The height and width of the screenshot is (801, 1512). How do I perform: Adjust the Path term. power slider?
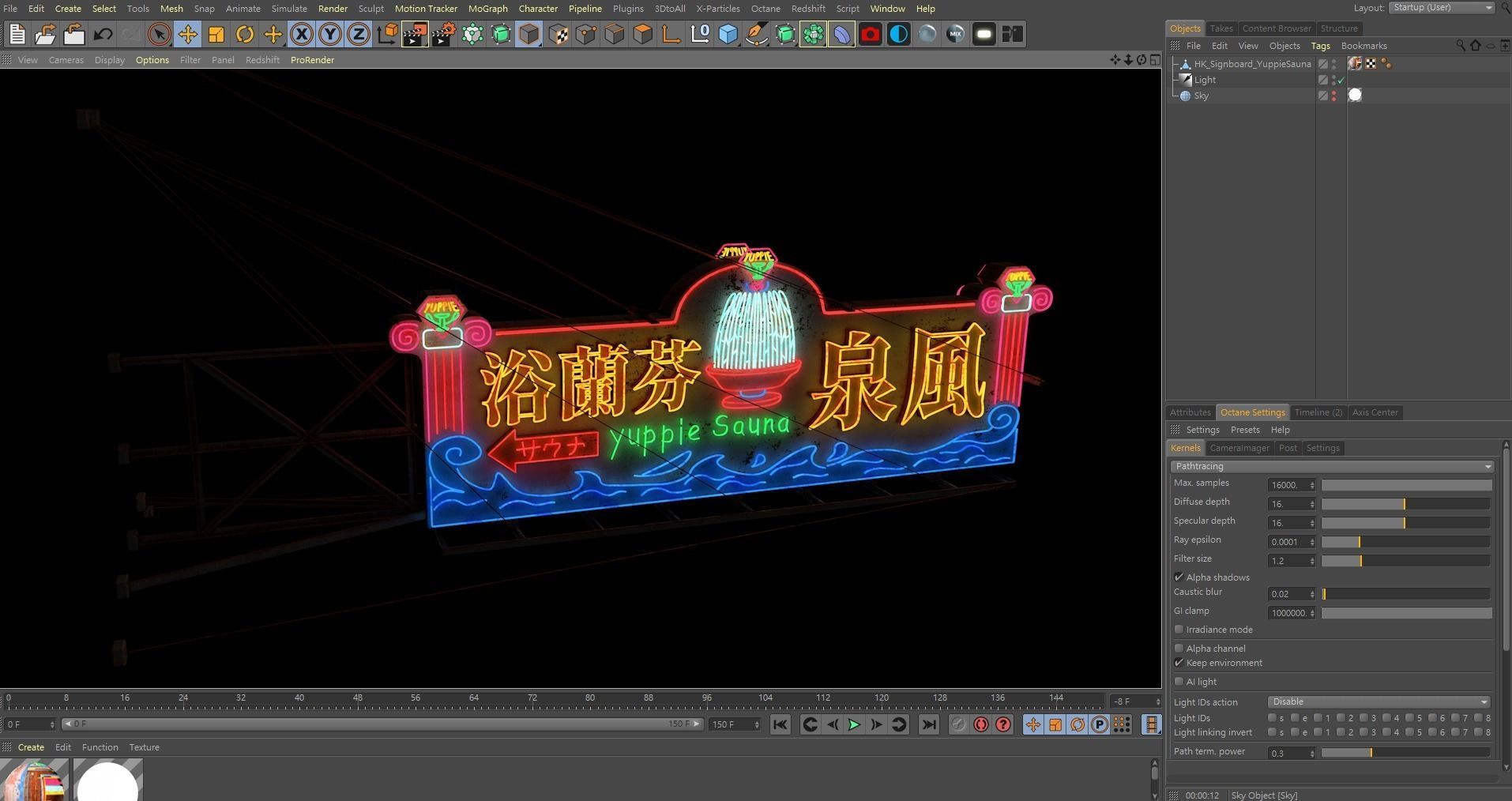[x=1405, y=753]
